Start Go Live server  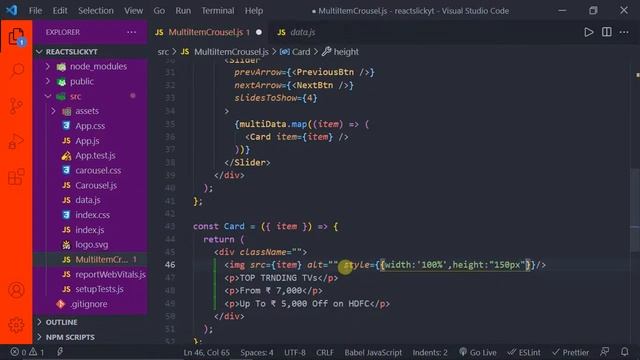(x=478, y=352)
